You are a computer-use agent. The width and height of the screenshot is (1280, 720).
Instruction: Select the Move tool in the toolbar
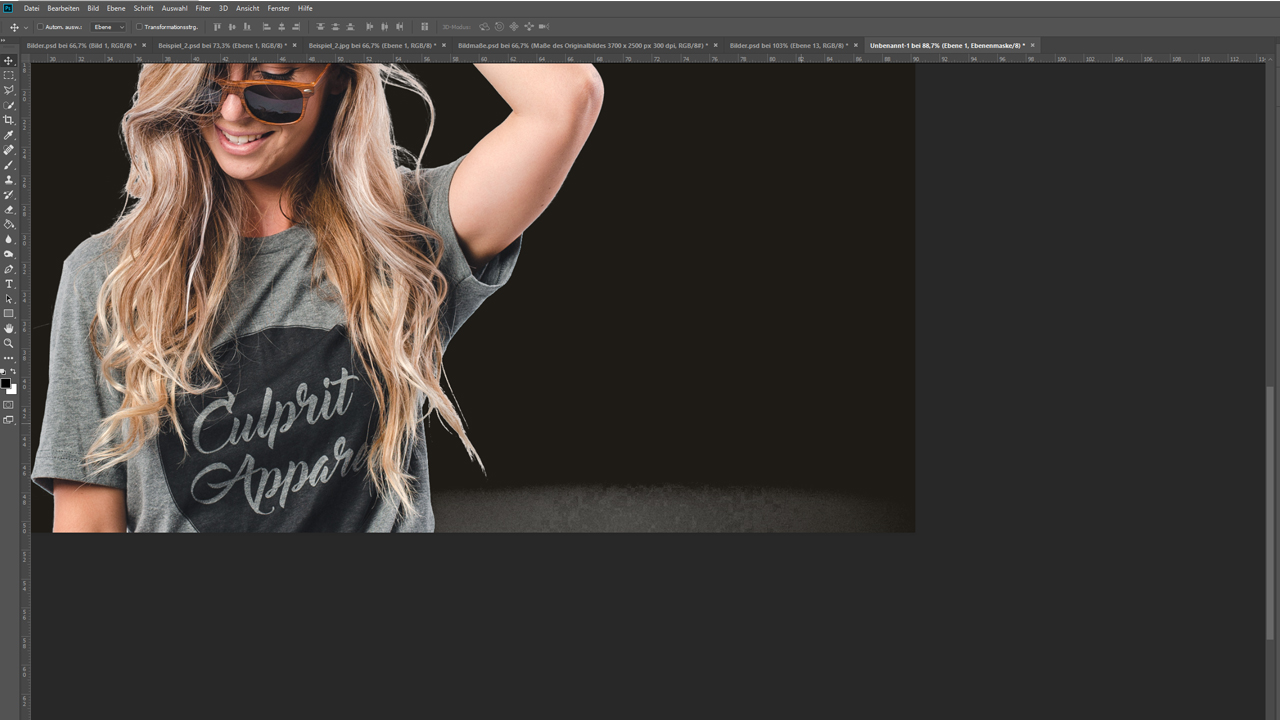[9, 60]
